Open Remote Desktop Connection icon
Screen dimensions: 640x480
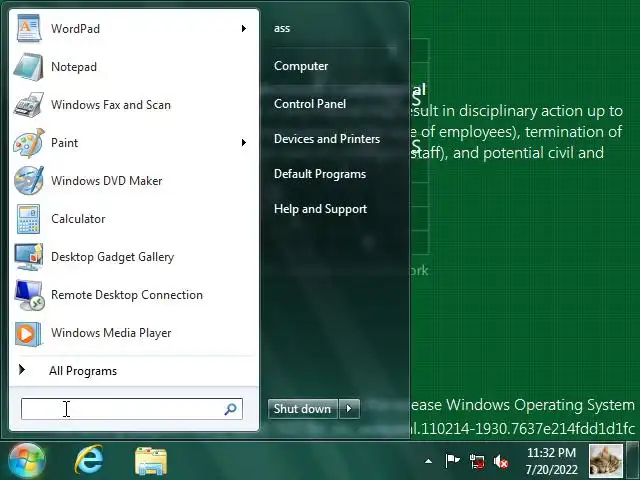click(x=28, y=295)
